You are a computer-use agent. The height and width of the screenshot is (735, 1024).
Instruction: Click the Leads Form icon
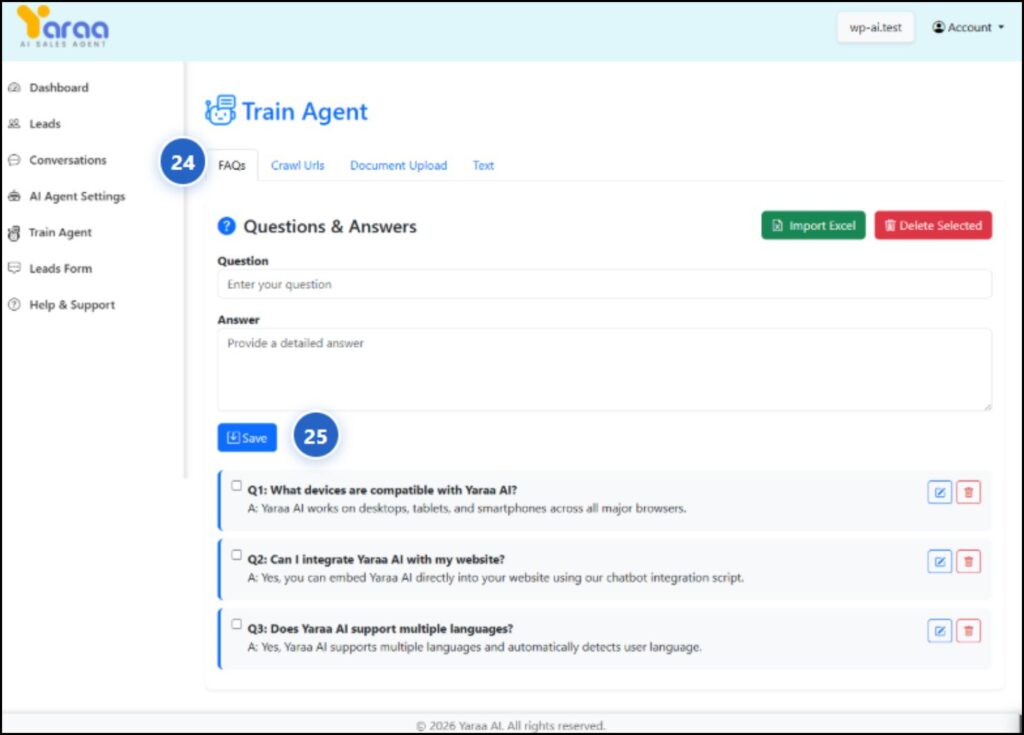click(x=14, y=268)
